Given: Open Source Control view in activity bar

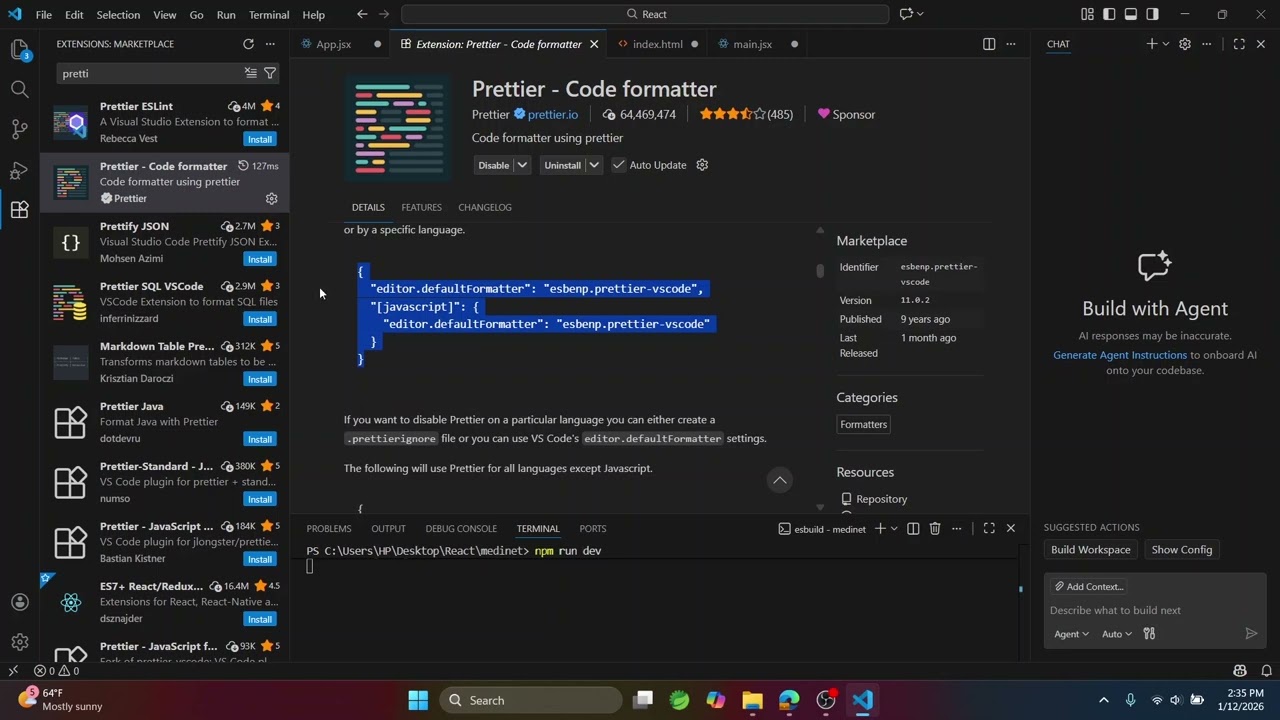Looking at the screenshot, I should [x=19, y=129].
